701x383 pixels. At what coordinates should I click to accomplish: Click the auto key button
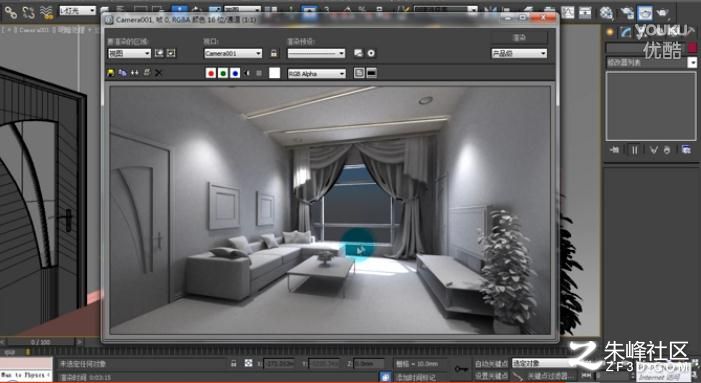[x=491, y=364]
